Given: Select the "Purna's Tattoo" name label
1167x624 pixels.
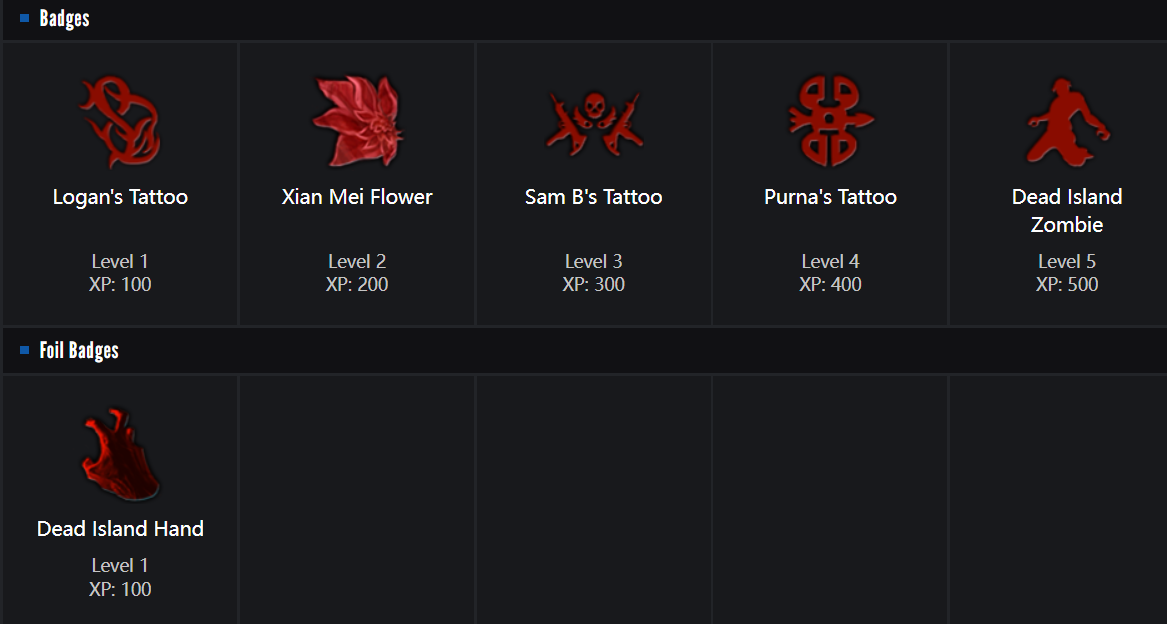Looking at the screenshot, I should point(830,197).
